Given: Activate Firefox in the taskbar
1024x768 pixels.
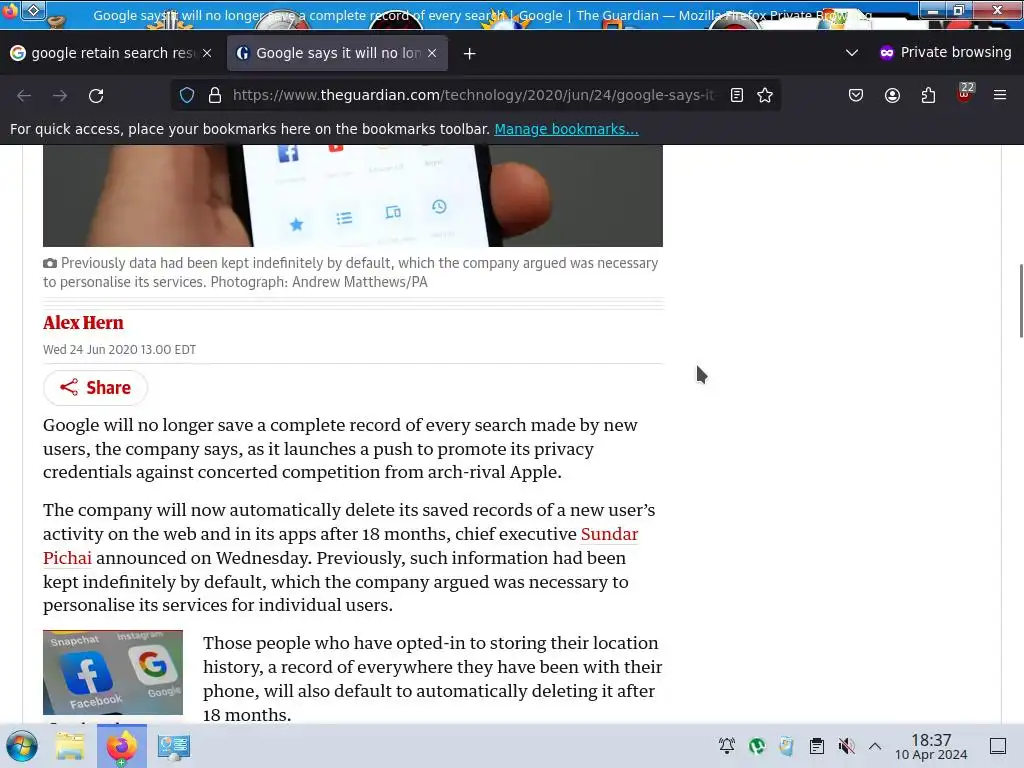Looking at the screenshot, I should click(x=121, y=746).
